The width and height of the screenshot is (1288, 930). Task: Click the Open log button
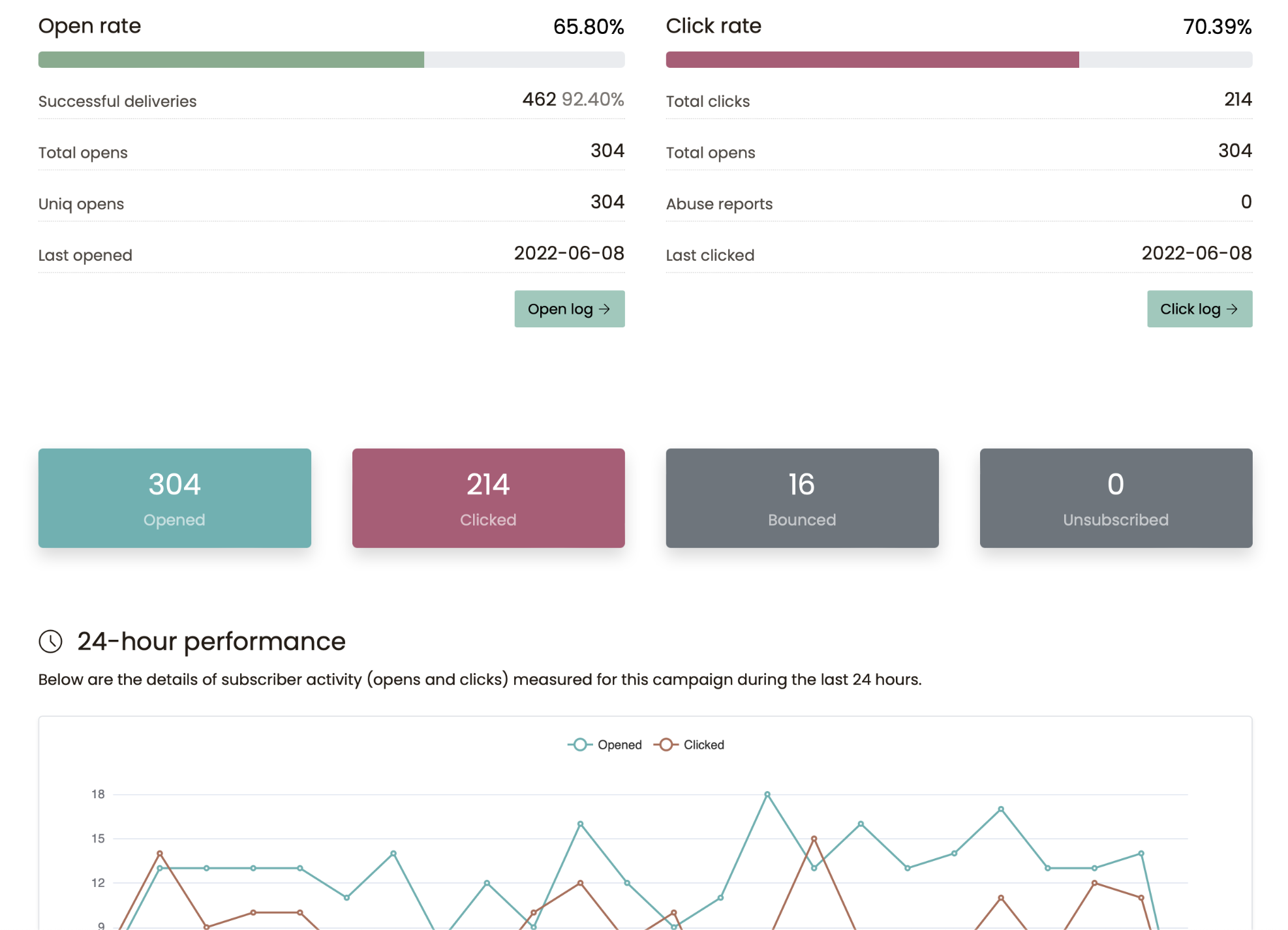[x=568, y=309]
